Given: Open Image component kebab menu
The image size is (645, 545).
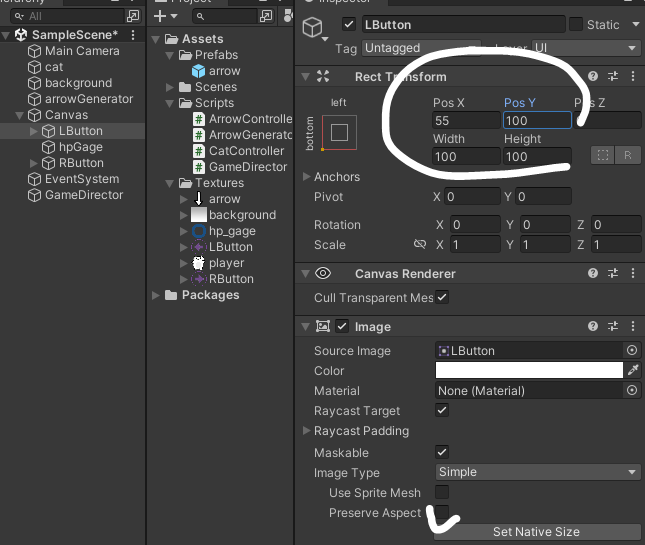Looking at the screenshot, I should (x=633, y=326).
